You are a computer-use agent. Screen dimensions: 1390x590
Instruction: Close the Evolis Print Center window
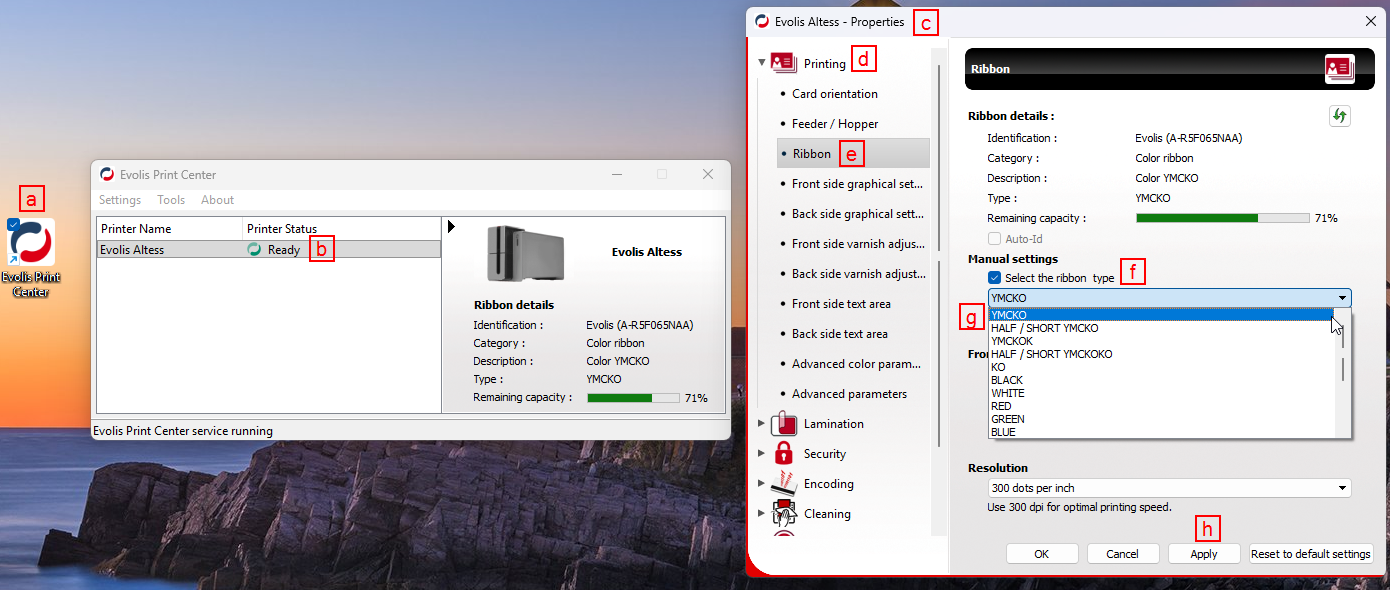(x=708, y=174)
